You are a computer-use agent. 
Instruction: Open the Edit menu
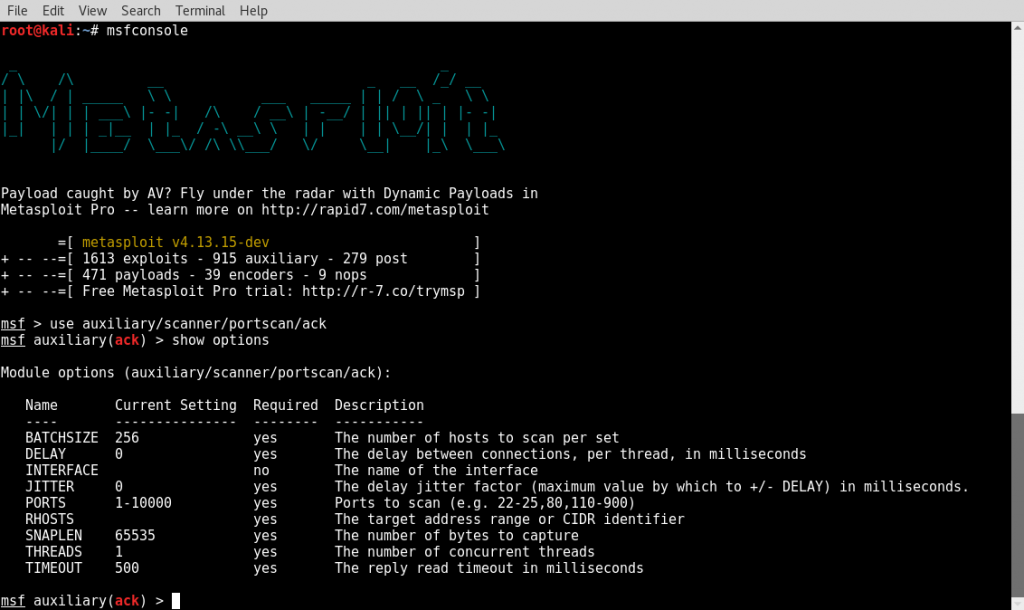[x=53, y=10]
